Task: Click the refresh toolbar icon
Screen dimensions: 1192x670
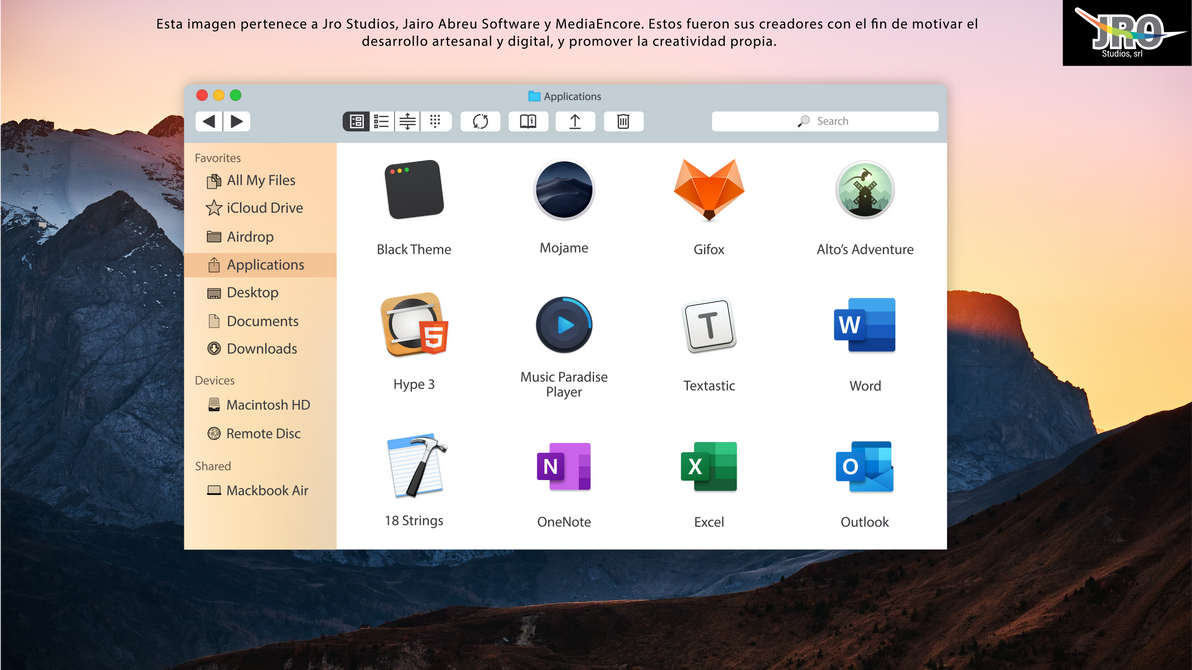Action: [480, 121]
